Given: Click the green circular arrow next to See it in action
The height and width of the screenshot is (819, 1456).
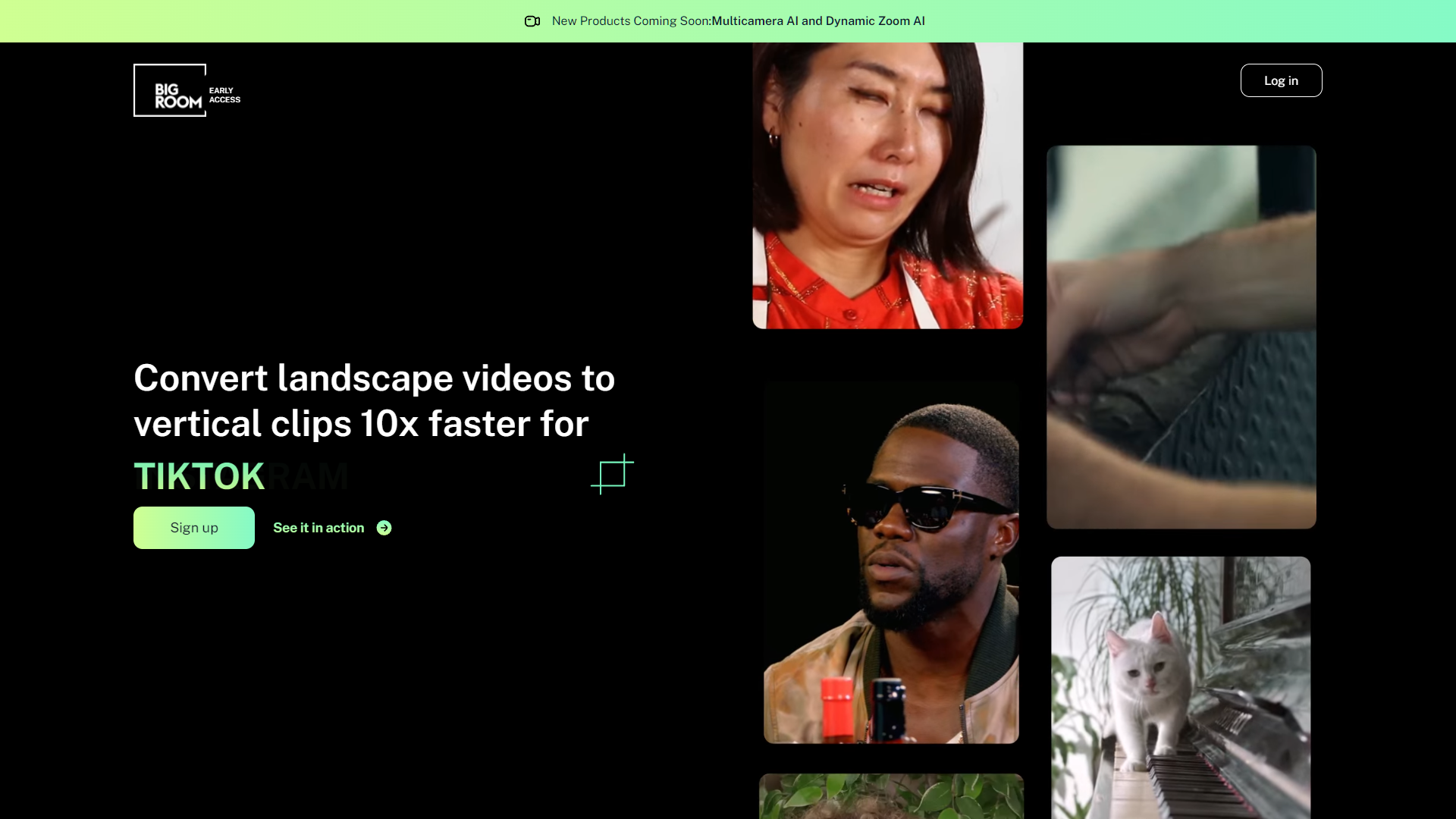Looking at the screenshot, I should [384, 528].
